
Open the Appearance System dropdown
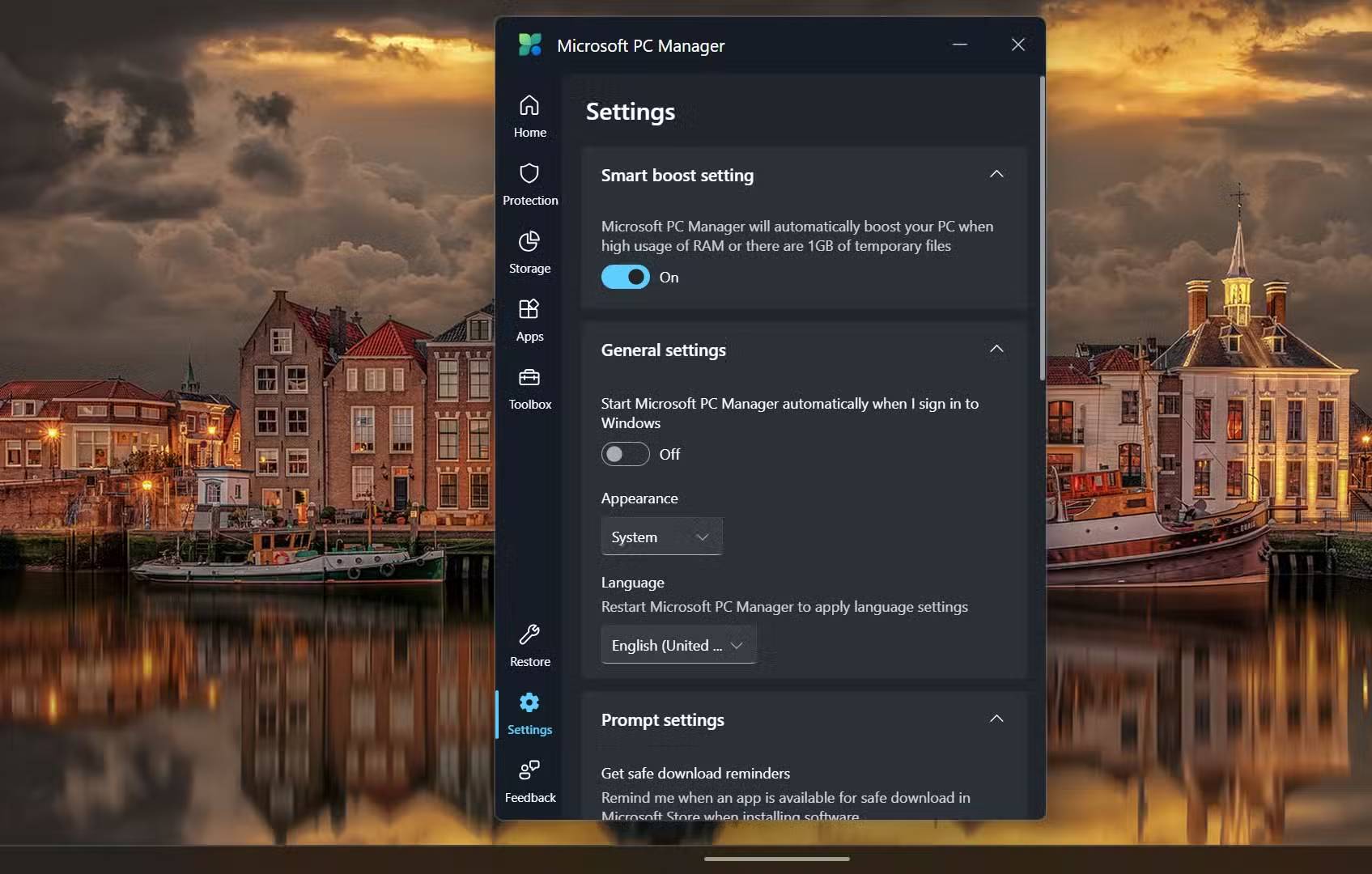[x=661, y=537]
